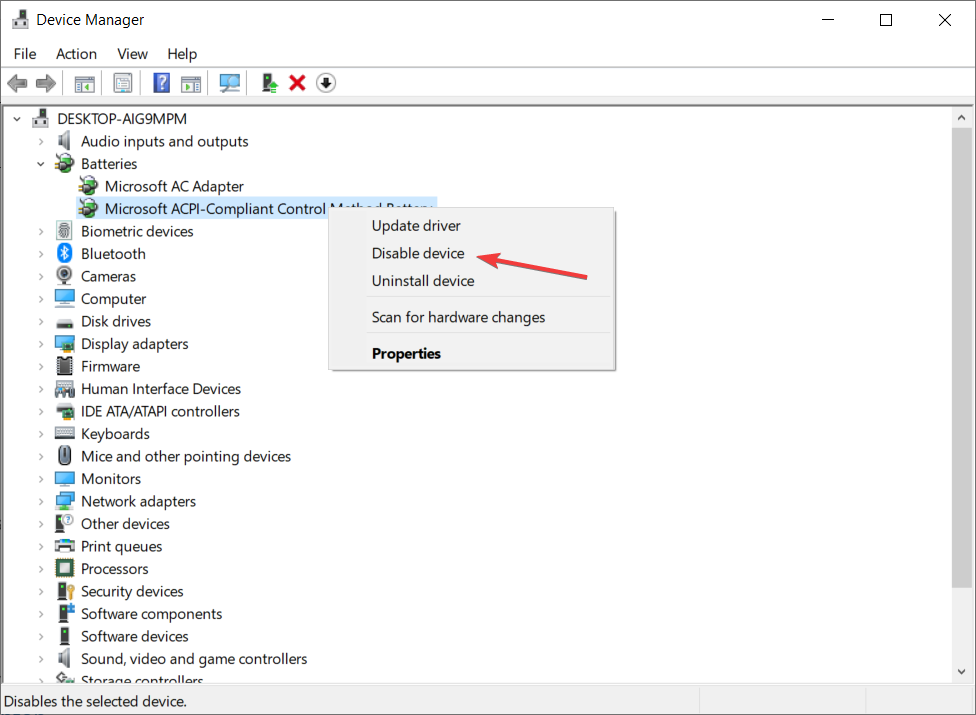Click the scrollbar up arrow
The width and height of the screenshot is (976, 715).
pos(961,118)
